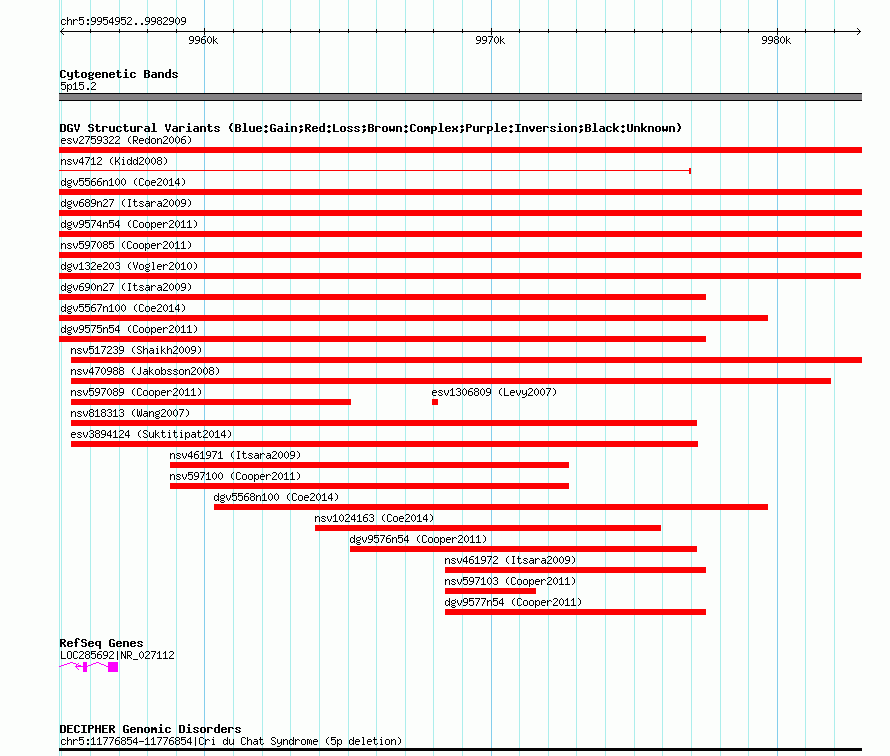Open the dgv689n27 (Itsara2009) variant label
The height and width of the screenshot is (756, 890).
(x=126, y=203)
